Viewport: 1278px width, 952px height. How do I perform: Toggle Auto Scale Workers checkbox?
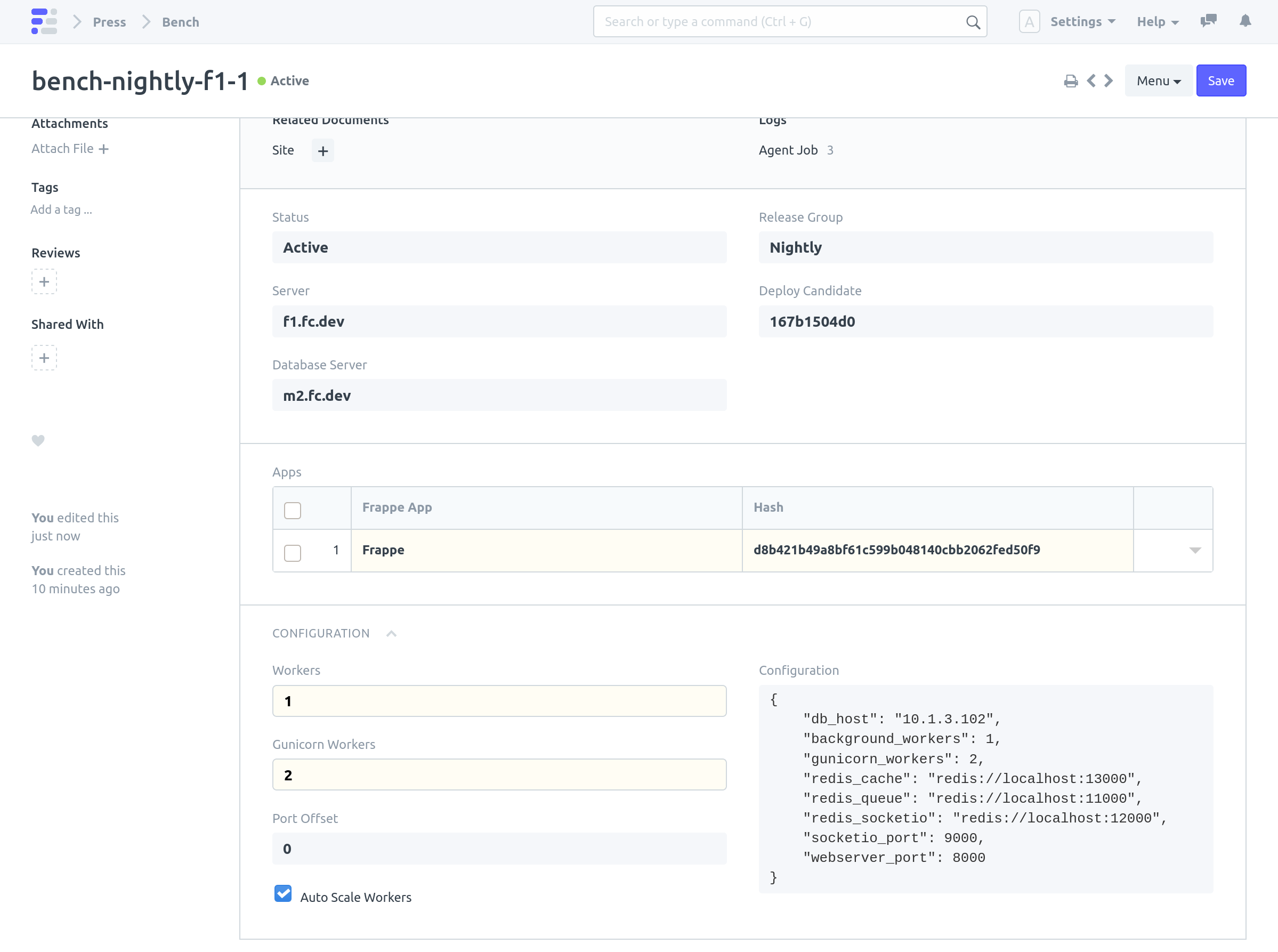[283, 894]
